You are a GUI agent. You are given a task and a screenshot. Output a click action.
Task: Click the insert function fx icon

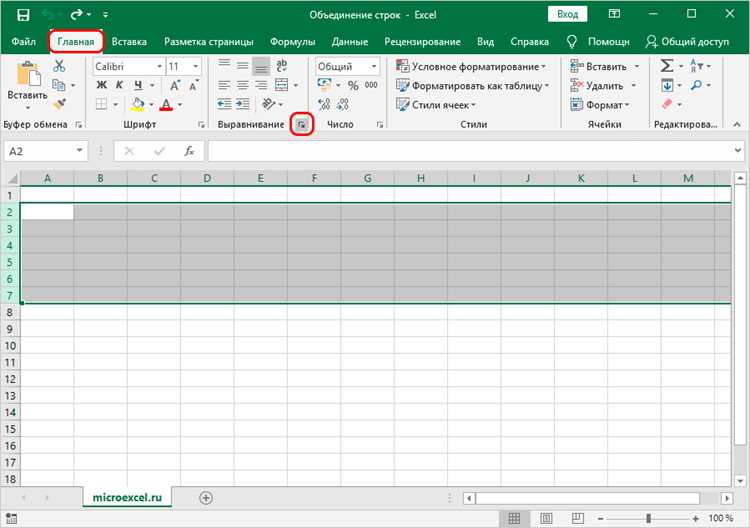pos(189,151)
